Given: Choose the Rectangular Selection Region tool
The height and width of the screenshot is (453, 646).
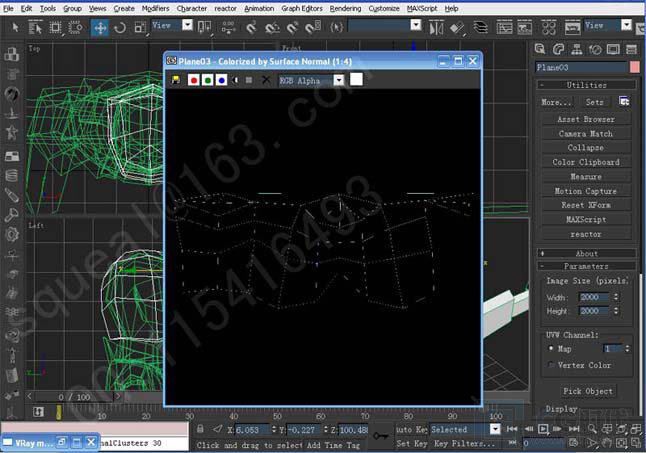Looking at the screenshot, I should (x=55, y=28).
